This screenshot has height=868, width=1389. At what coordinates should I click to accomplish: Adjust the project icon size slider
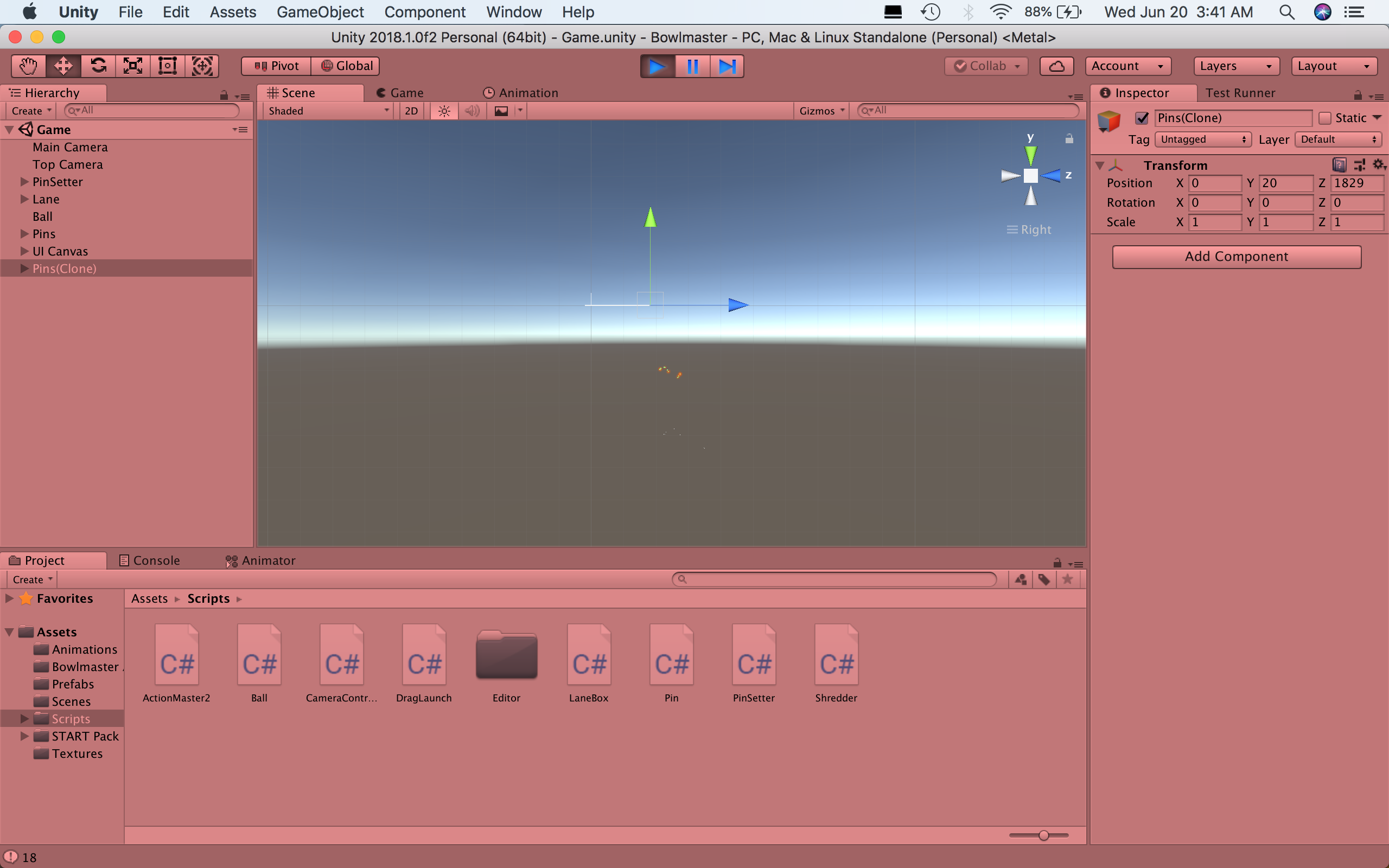point(1043,835)
